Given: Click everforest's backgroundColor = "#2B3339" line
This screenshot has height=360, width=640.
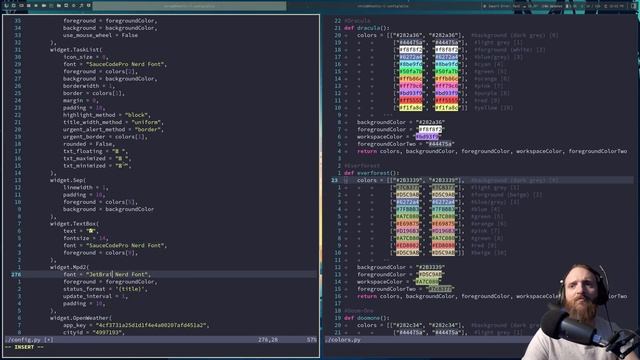Looking at the screenshot, I should click(401, 267).
